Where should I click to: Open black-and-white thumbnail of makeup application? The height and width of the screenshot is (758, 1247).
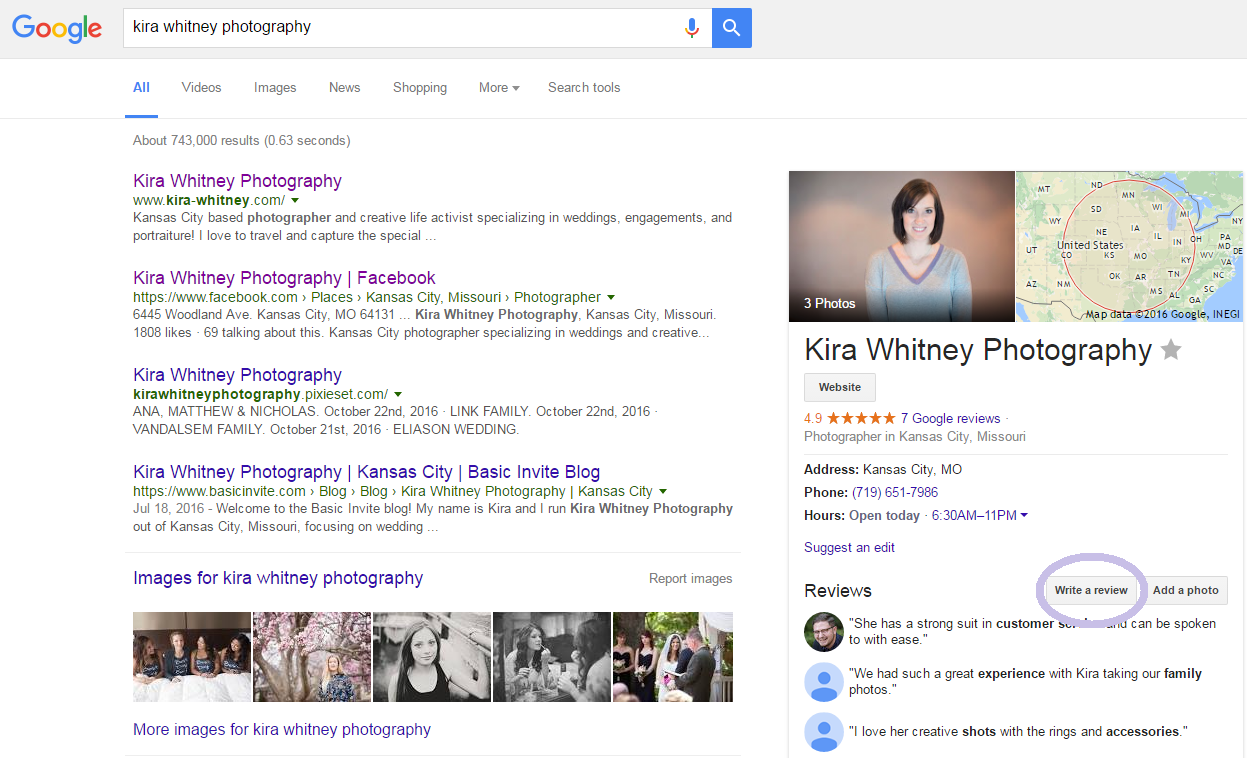(x=551, y=657)
